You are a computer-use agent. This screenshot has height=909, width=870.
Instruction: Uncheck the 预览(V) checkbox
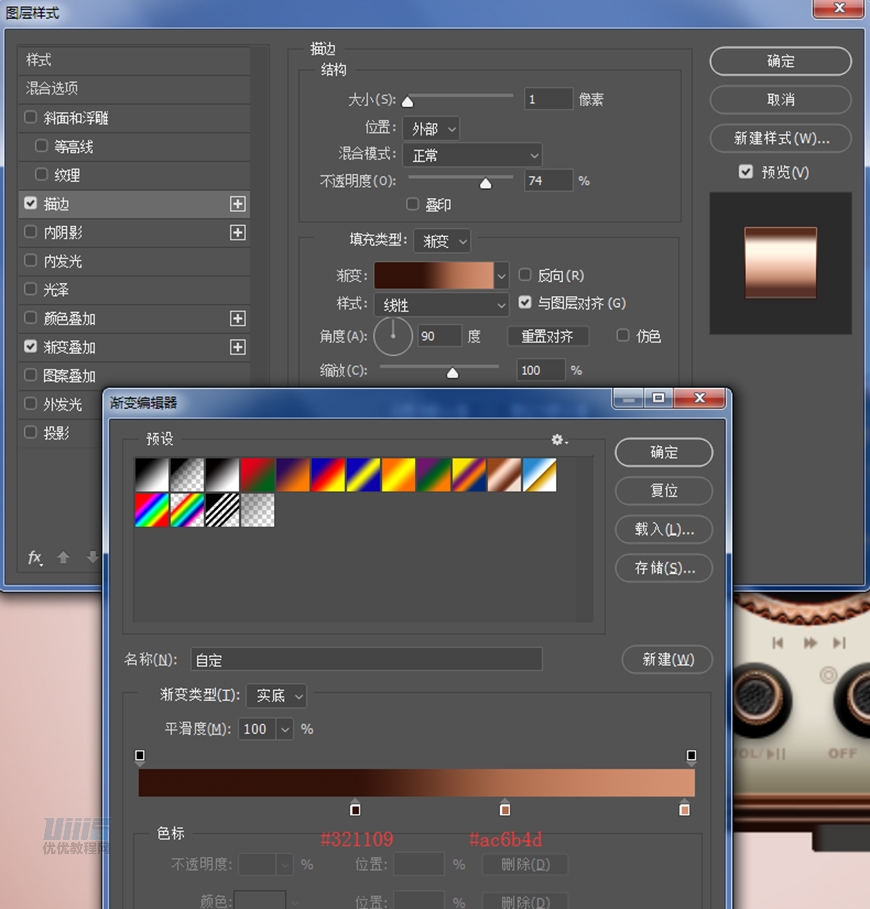coord(746,172)
